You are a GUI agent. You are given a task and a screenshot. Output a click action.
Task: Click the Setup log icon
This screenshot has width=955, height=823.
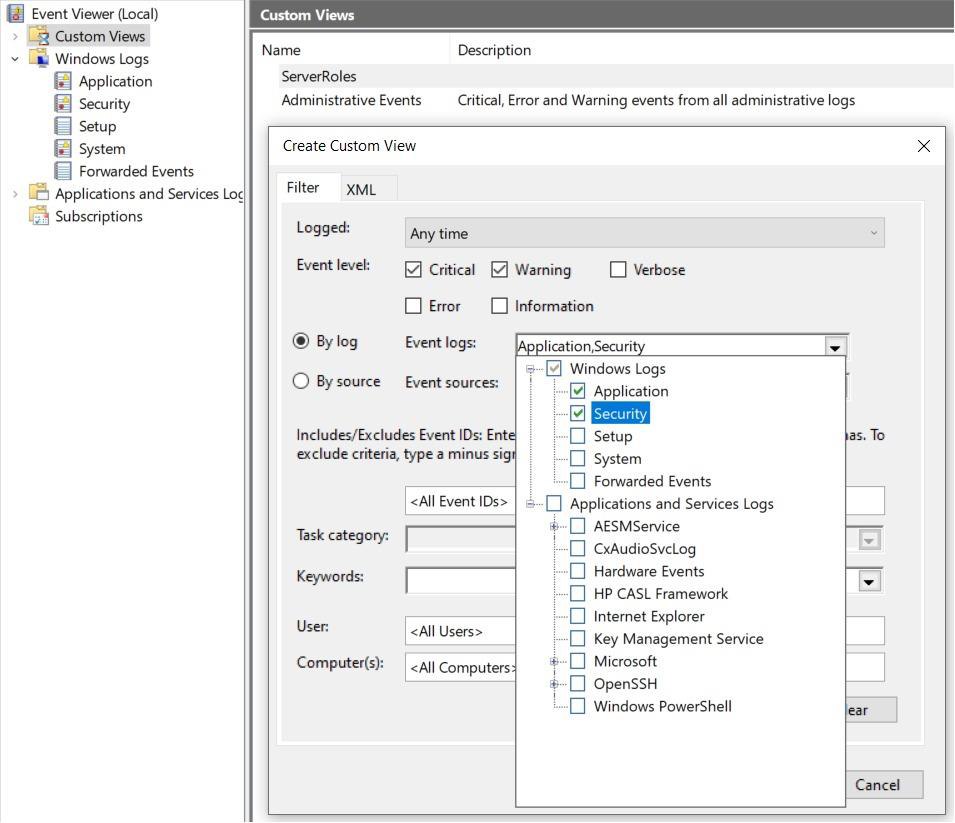point(63,126)
